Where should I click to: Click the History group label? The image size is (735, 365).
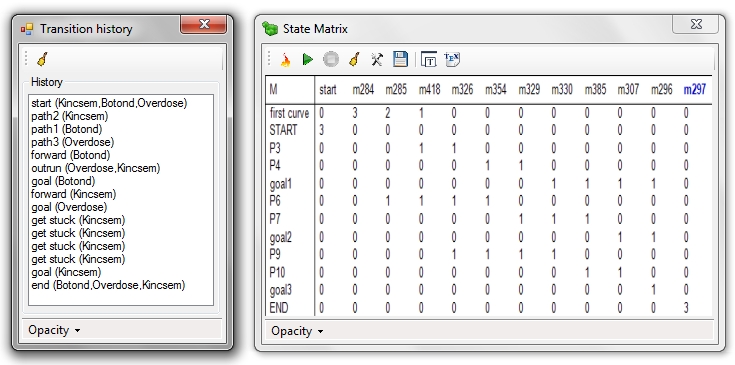pyautogui.click(x=46, y=82)
